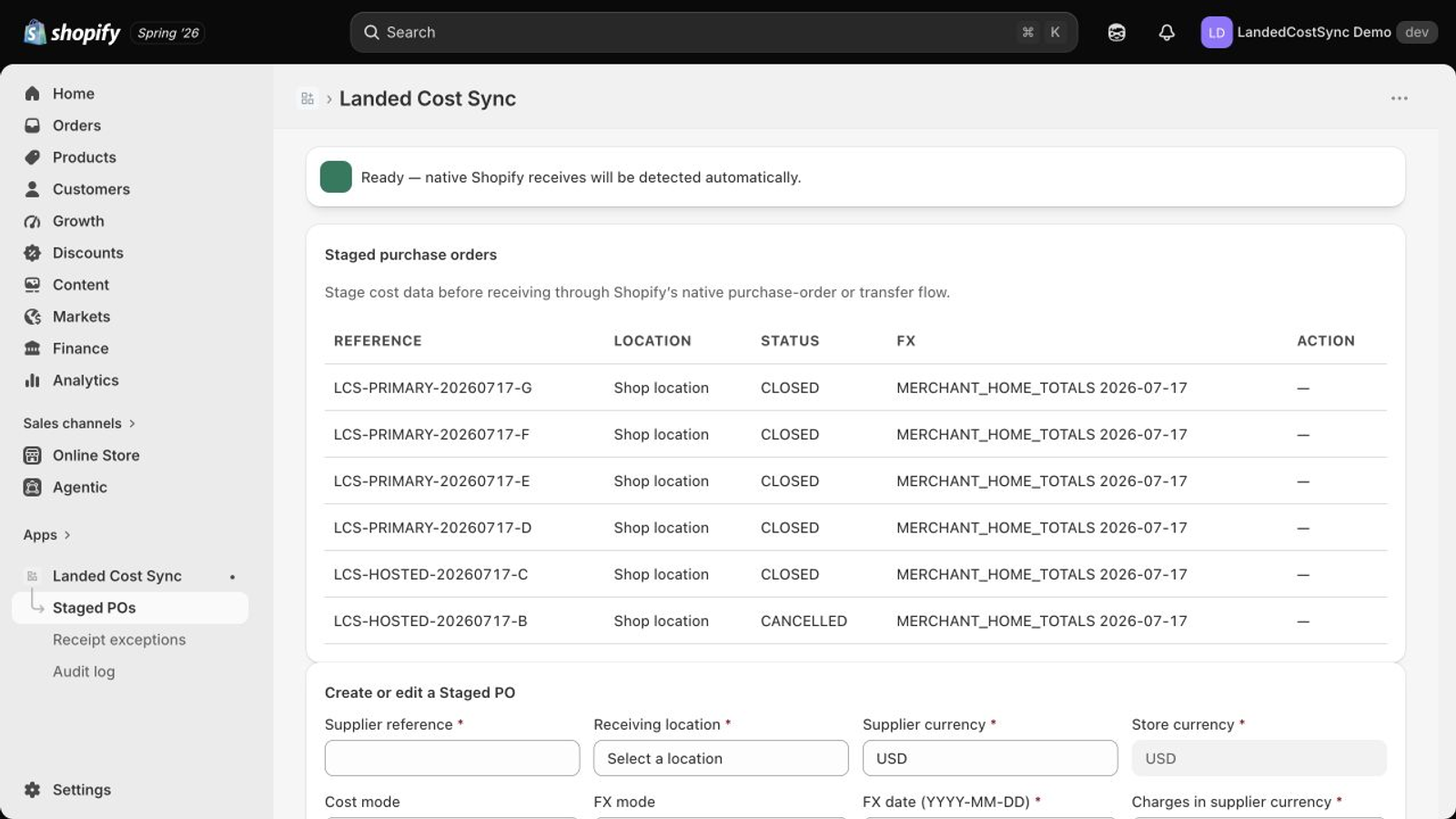Viewport: 1456px width, 819px height.
Task: Click the pin dot next to Landed Cost Sync
Action: click(232, 577)
